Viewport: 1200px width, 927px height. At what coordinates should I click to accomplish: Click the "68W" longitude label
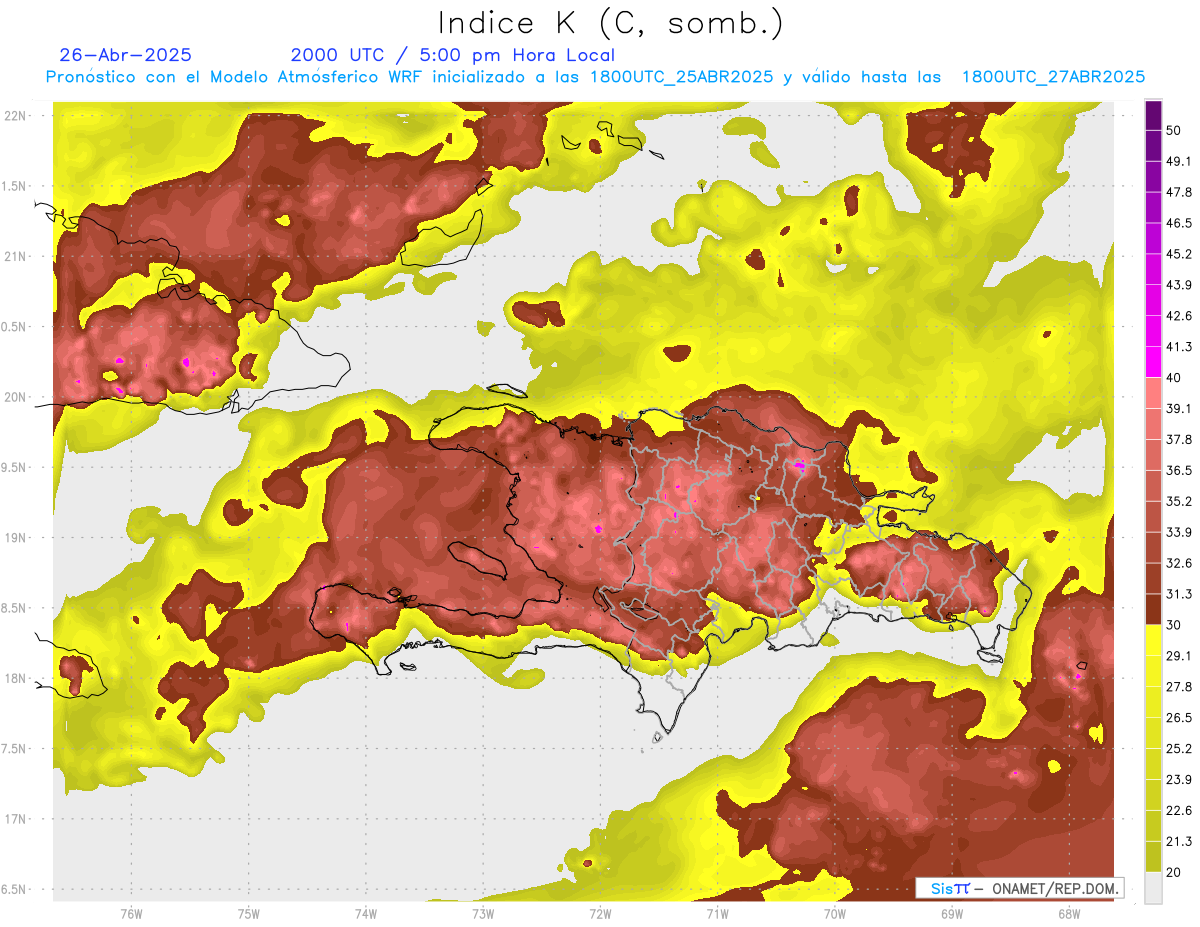pos(1068,914)
